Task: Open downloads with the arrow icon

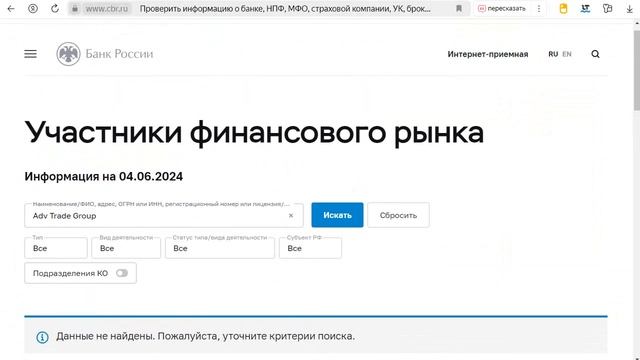Action: pos(629,9)
